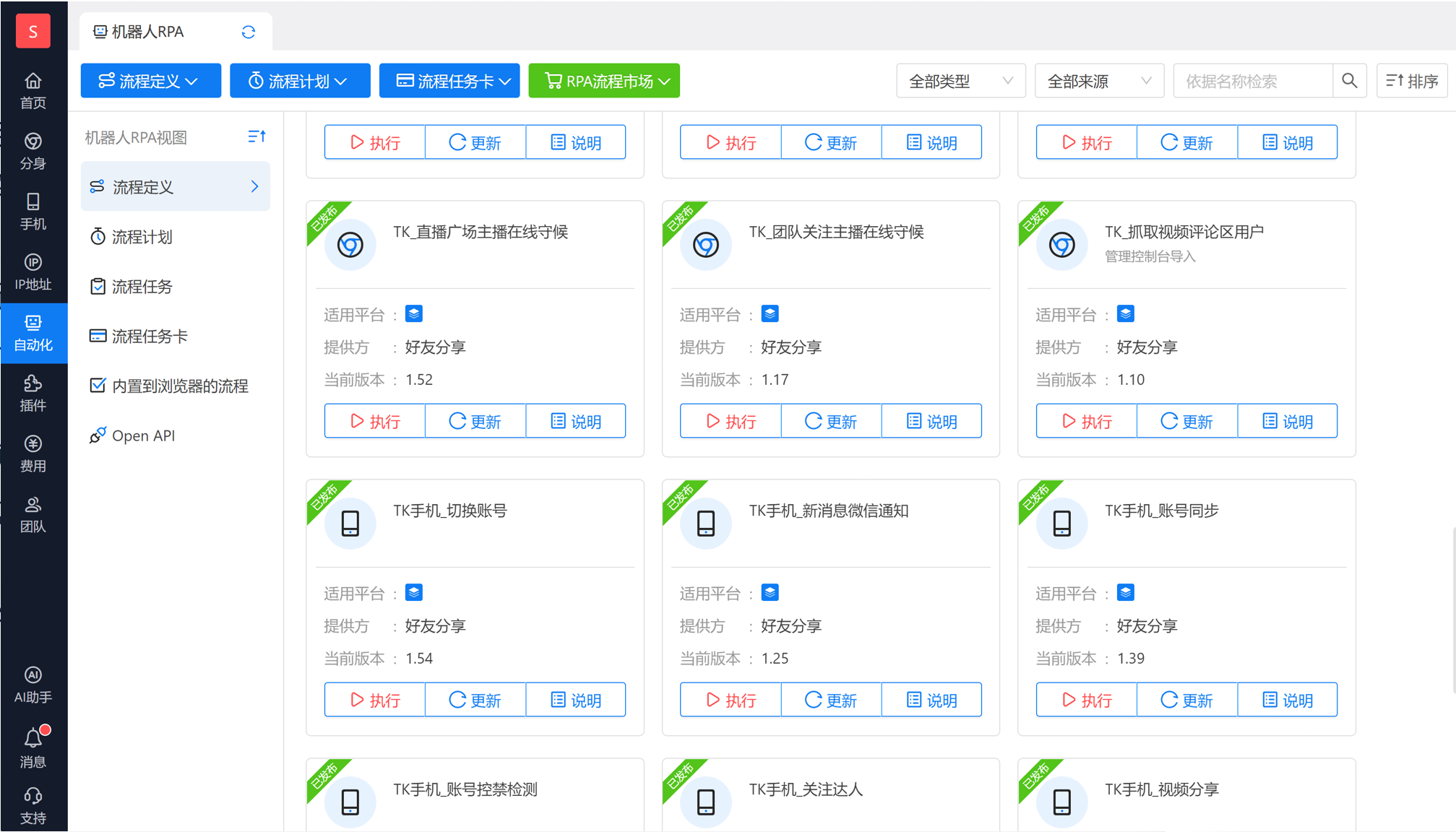Image resolution: width=1456 pixels, height=832 pixels.
Task: Collapse the 机器人RPA视图 sort icon
Action: 257,136
